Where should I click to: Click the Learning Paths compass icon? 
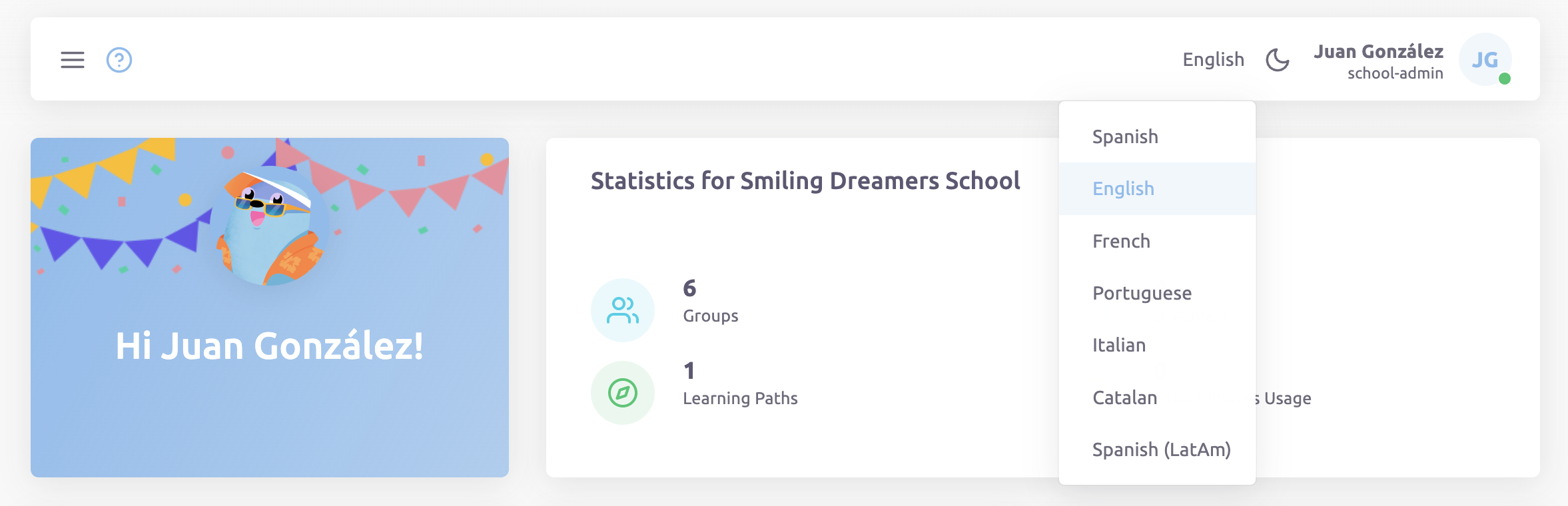click(x=623, y=393)
